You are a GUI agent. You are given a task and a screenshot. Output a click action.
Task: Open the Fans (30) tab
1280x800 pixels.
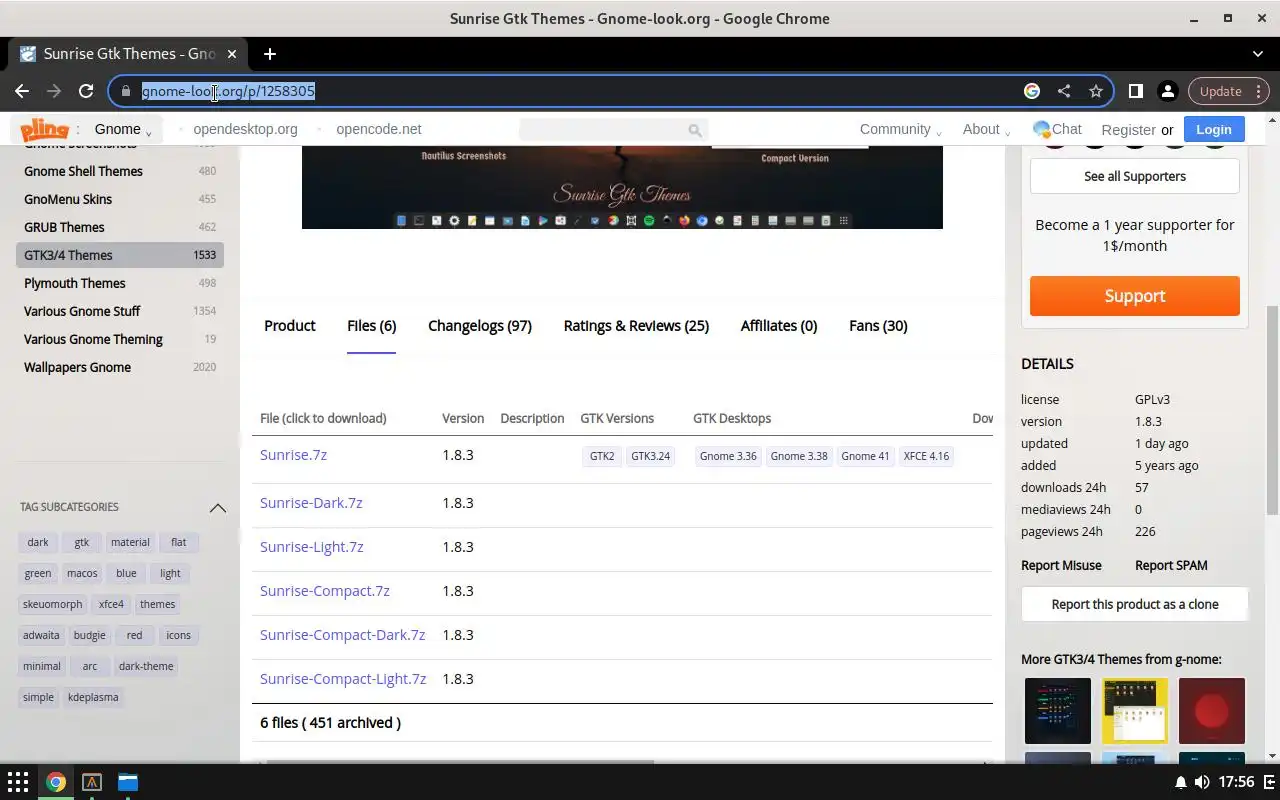878,326
